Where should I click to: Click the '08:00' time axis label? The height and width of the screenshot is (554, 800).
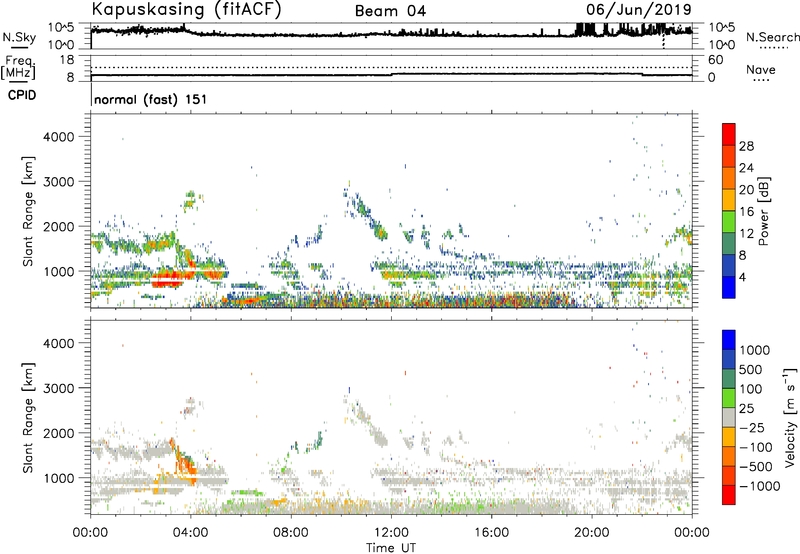coord(291,532)
